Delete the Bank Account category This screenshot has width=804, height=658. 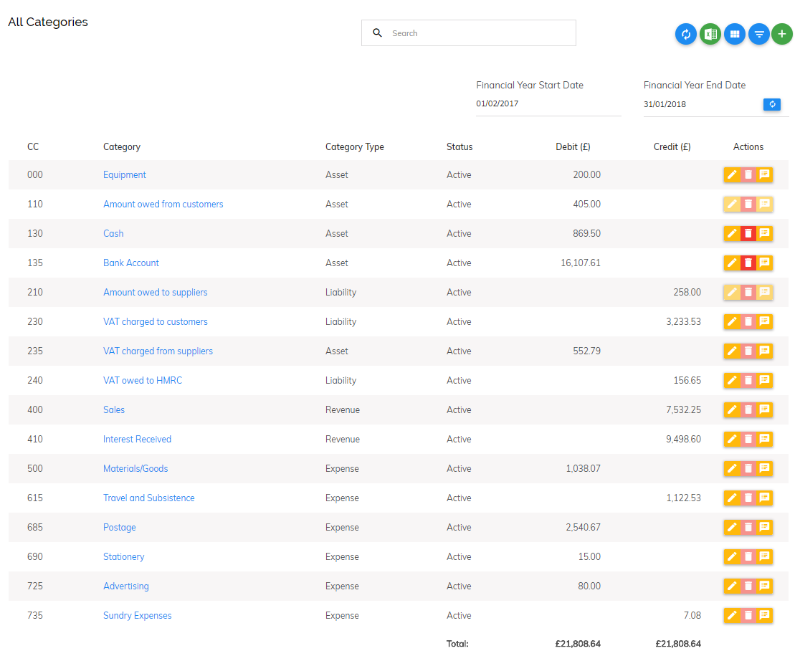748,263
